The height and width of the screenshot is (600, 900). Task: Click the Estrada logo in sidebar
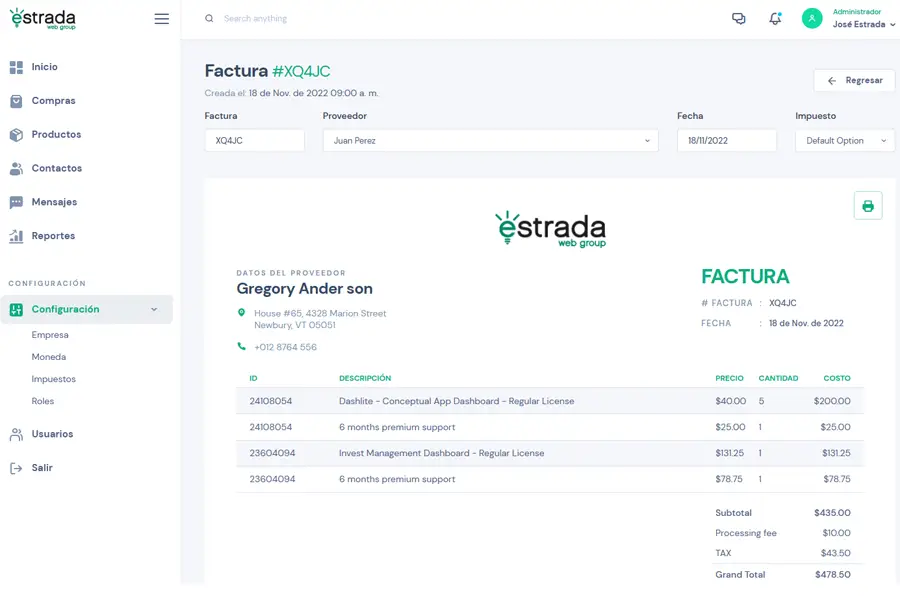[x=43, y=19]
